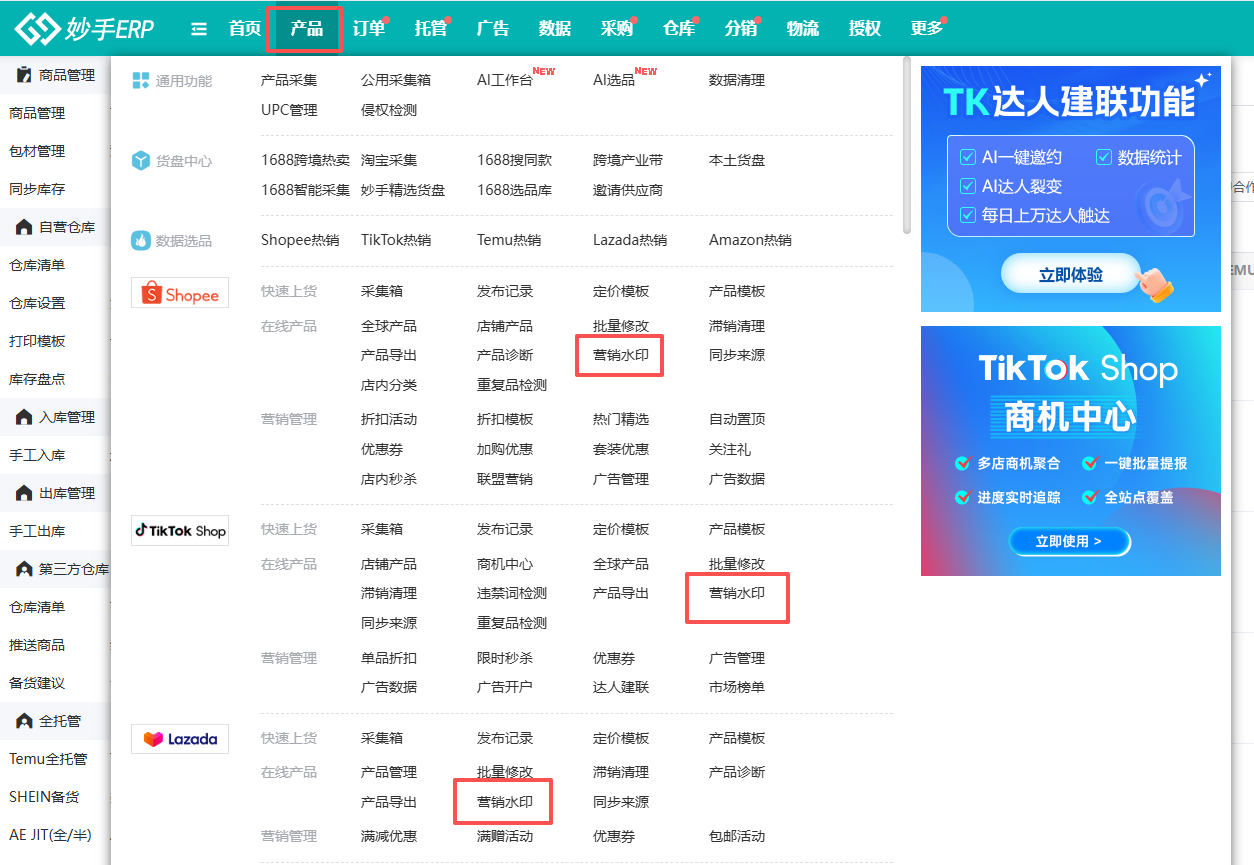The width and height of the screenshot is (1254, 865).
Task: Click the 数据选品 flame icon
Action: (141, 241)
